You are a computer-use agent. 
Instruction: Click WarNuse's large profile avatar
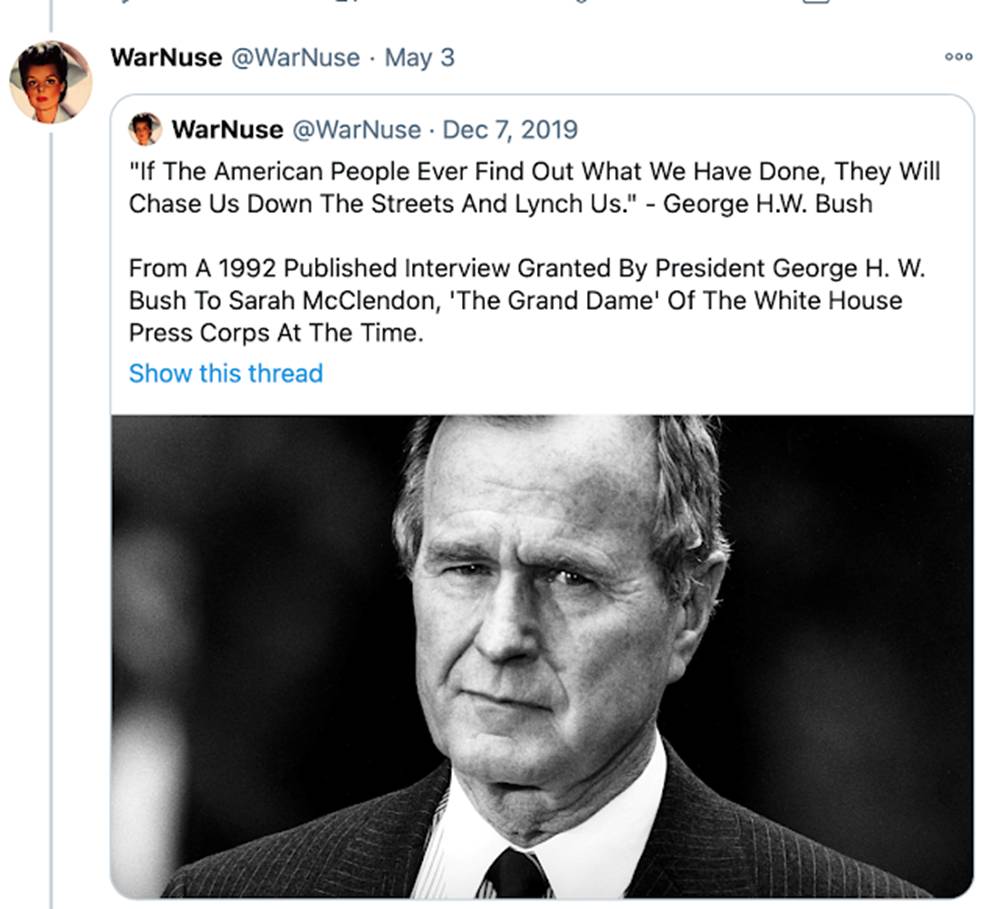(50, 82)
